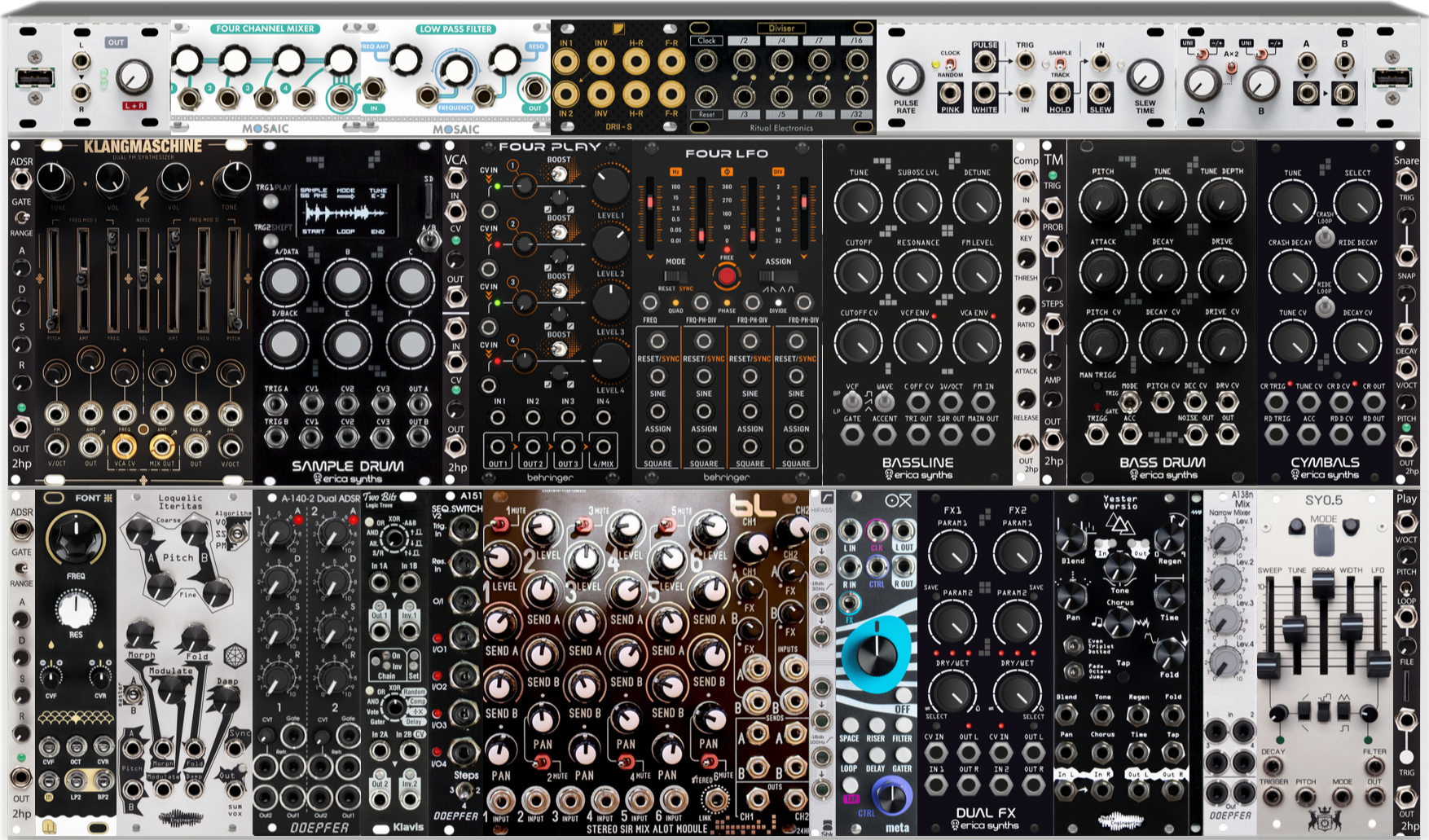Click the LEVEL 1 knob on Four Play

[610, 186]
